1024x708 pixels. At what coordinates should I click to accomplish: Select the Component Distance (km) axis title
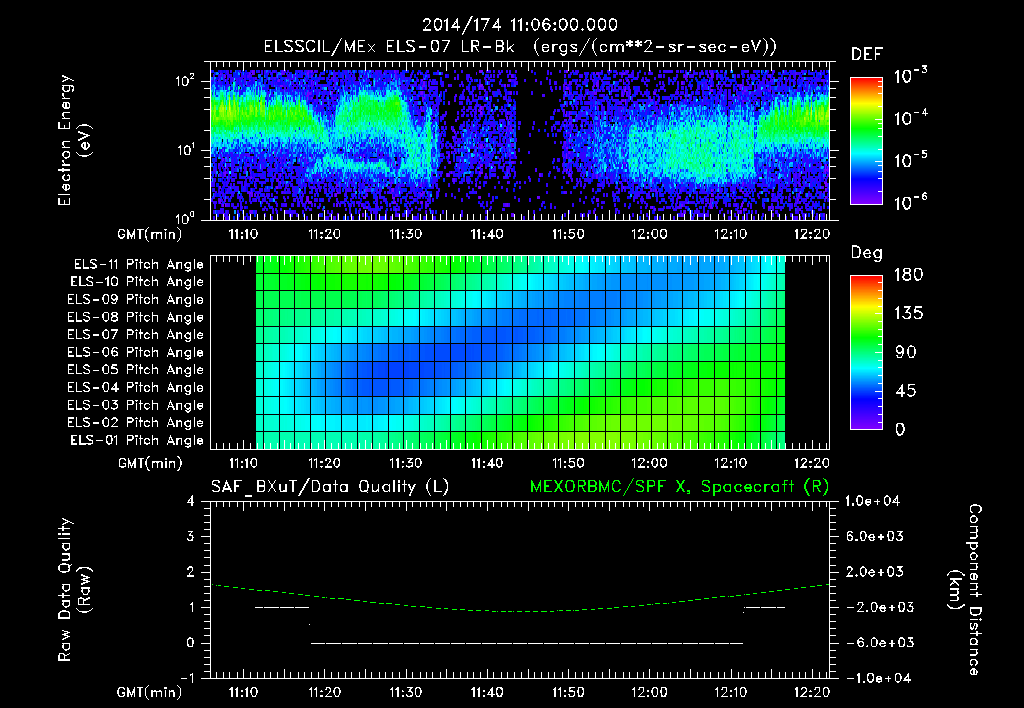(964, 590)
